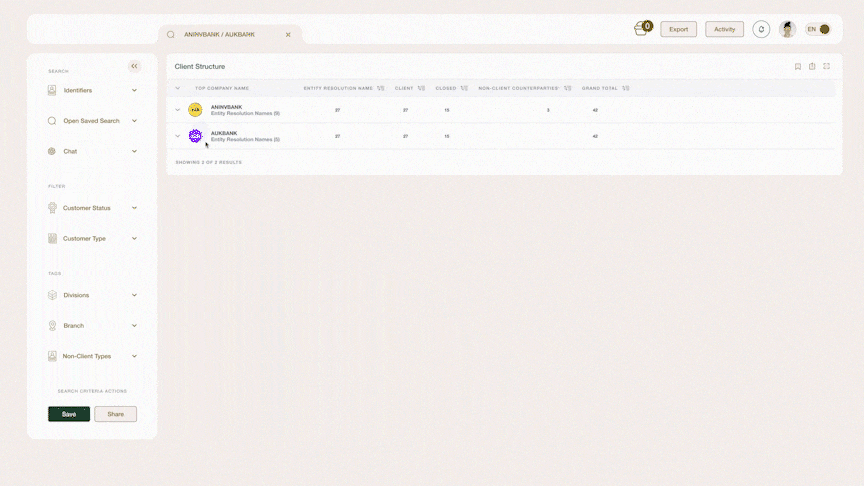Expand the Non-Client Types filter
Viewport: 864px width, 486px height.
point(134,356)
